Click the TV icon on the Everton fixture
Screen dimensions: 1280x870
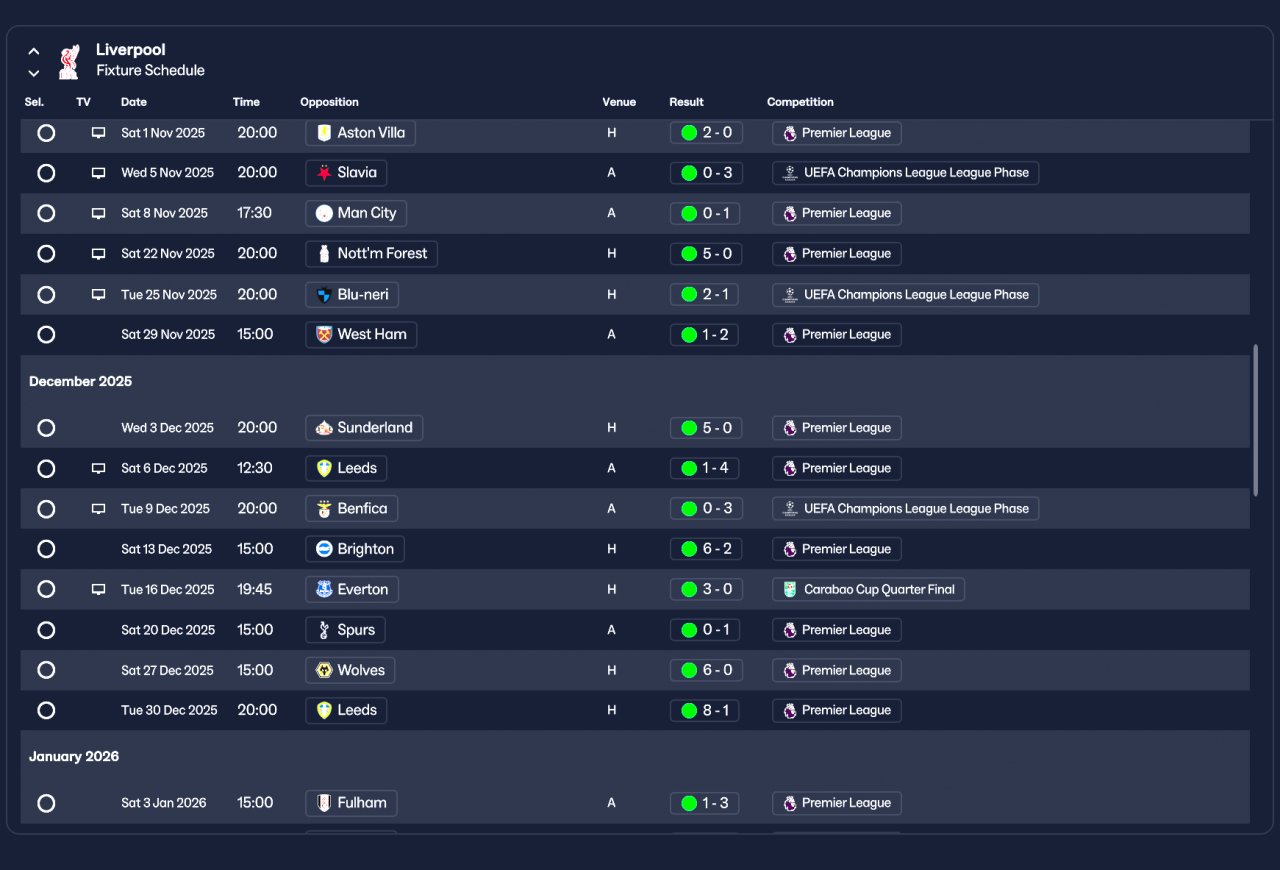click(98, 590)
